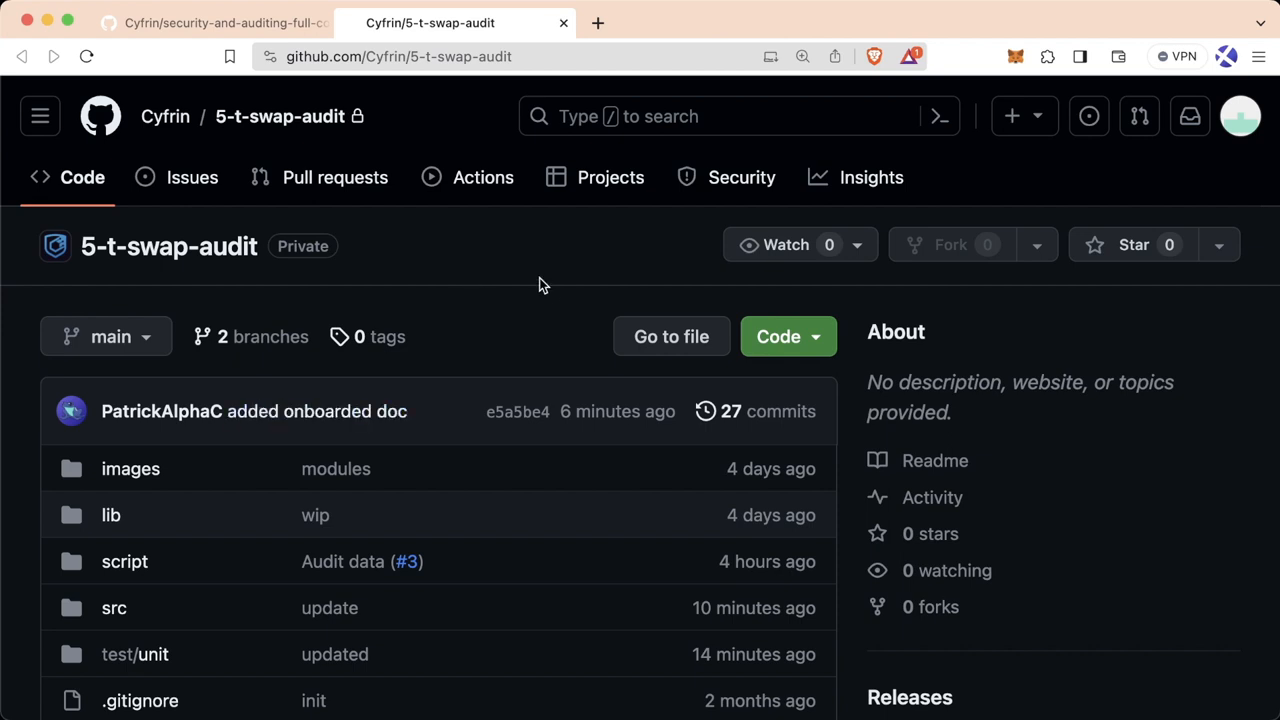Screen dimensions: 1280x720
Task: Toggle Watch for this repository
Action: [x=786, y=244]
